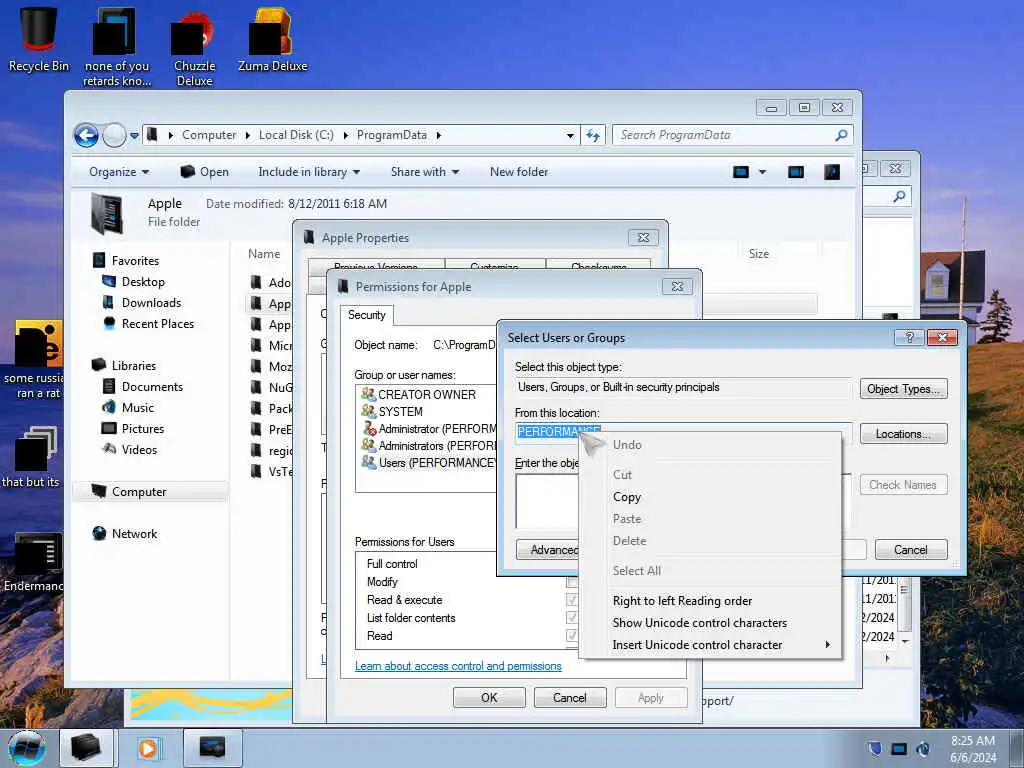Click help button in Select Users or Groups

point(909,338)
